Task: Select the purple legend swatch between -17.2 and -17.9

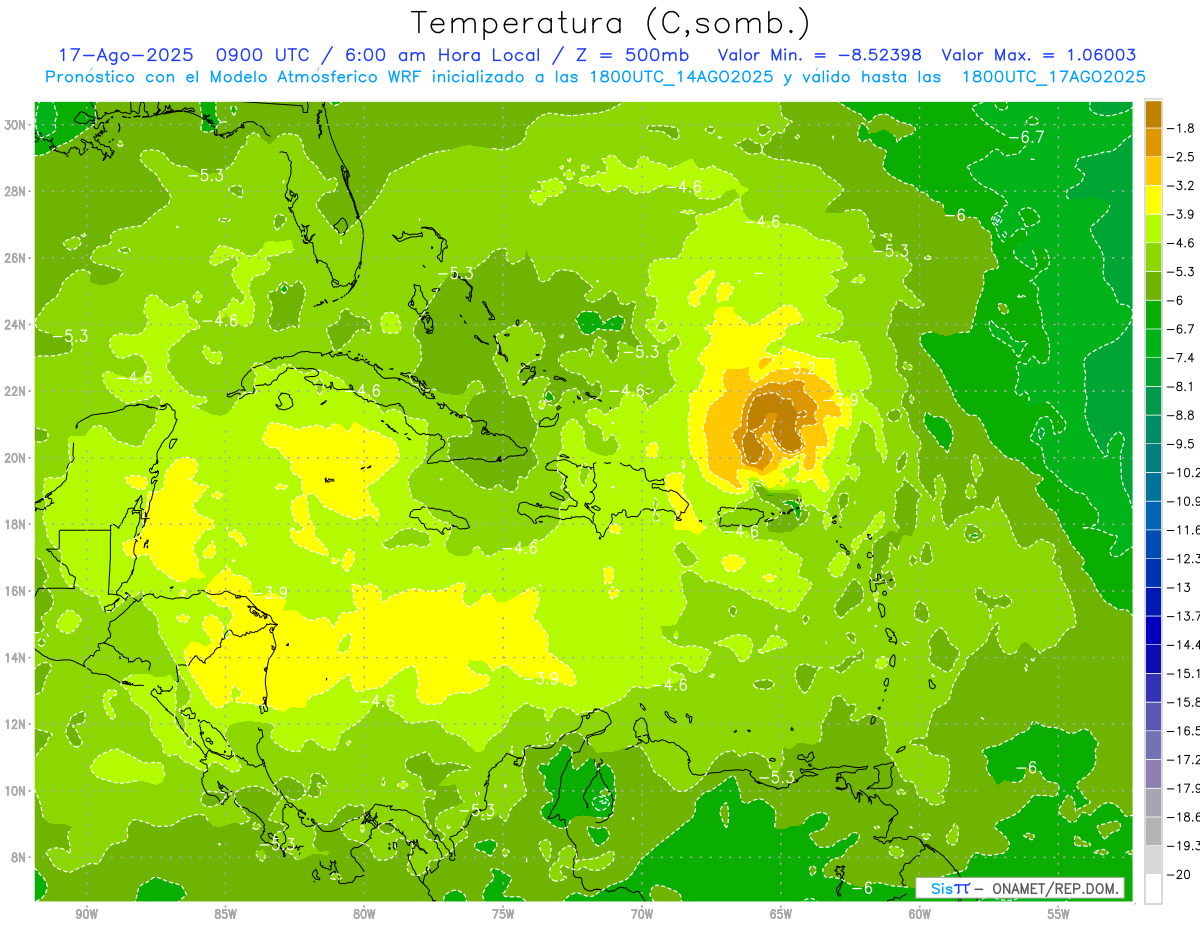Action: 1153,773
